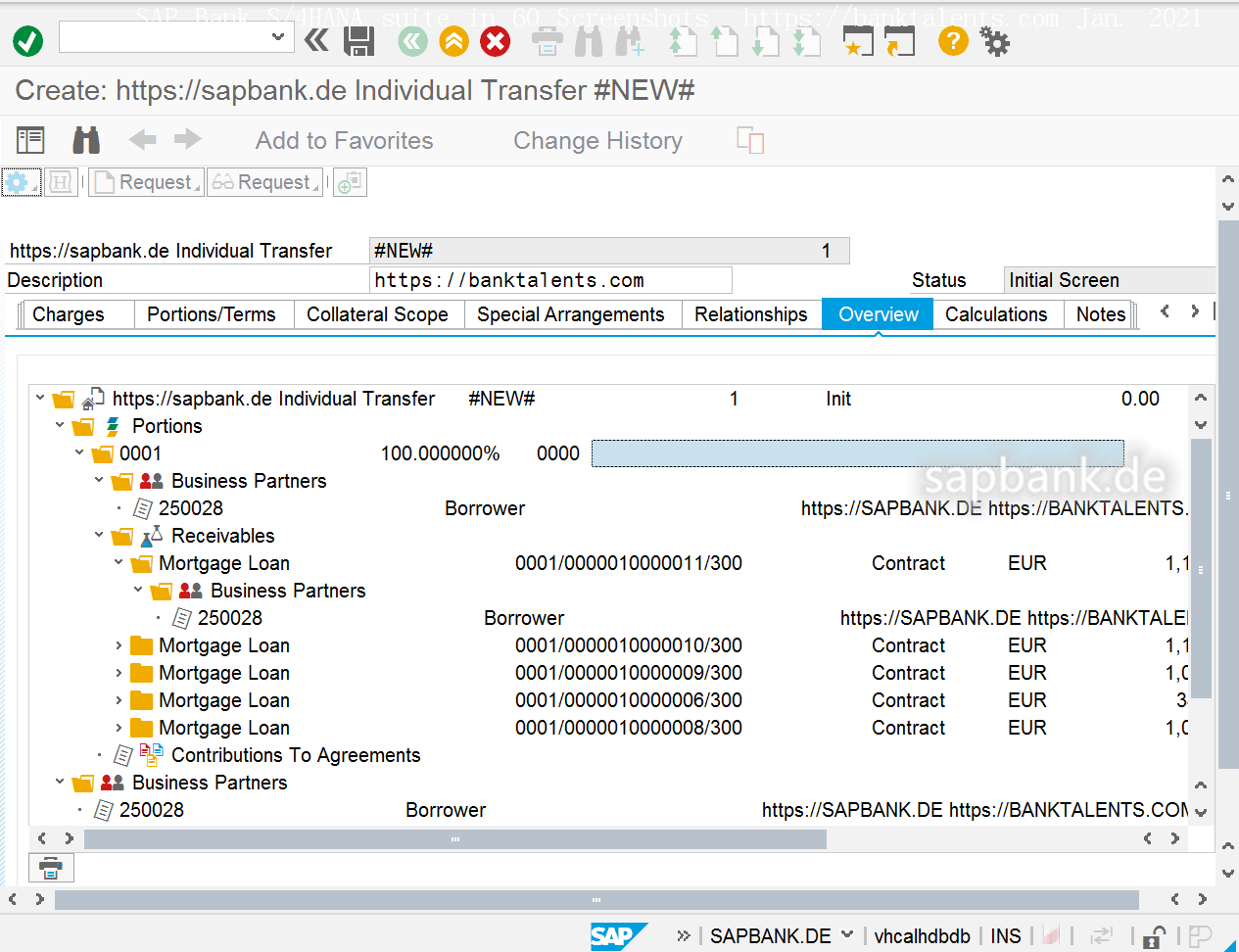Click the green Back arrow icon
The width and height of the screenshot is (1239, 952).
(413, 41)
